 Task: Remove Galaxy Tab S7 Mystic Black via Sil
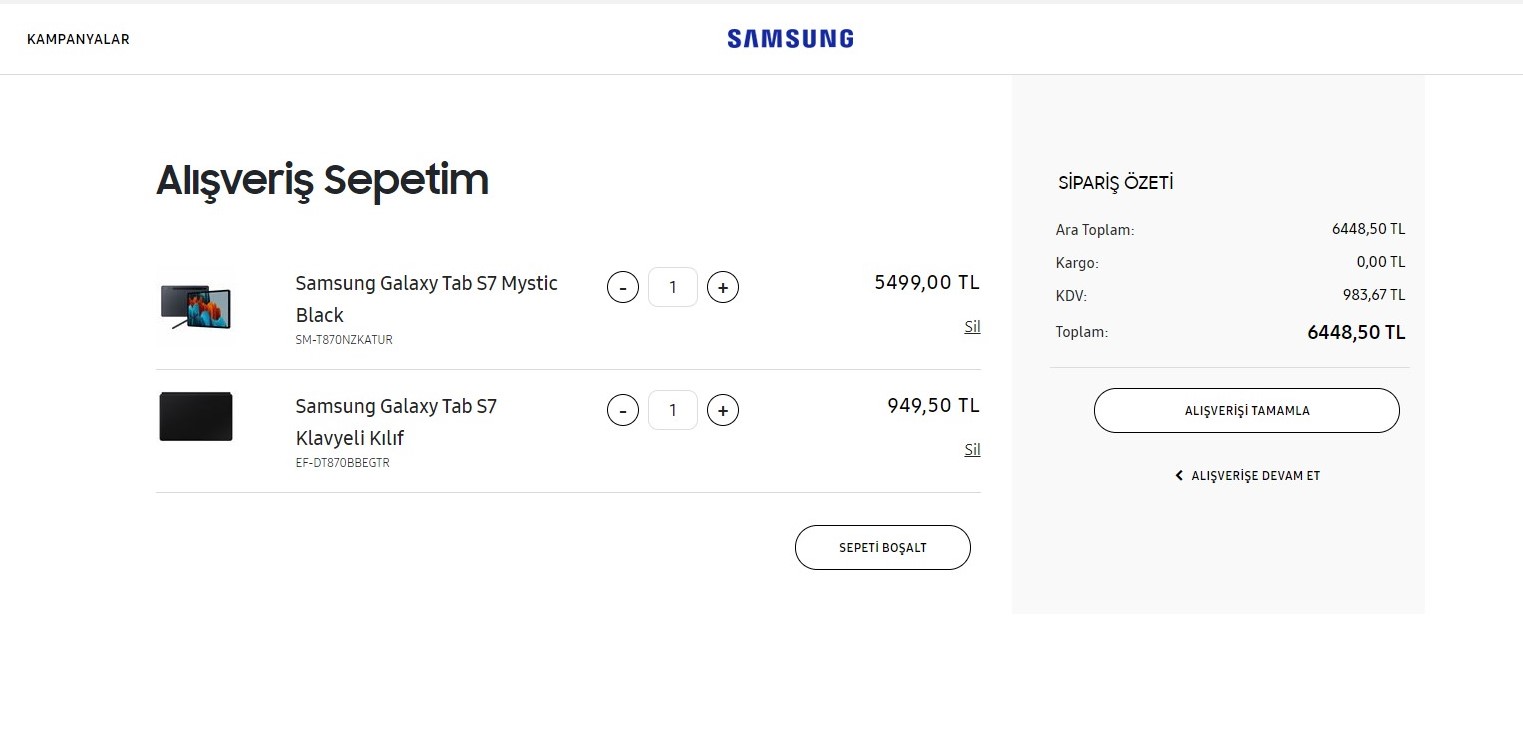point(972,327)
